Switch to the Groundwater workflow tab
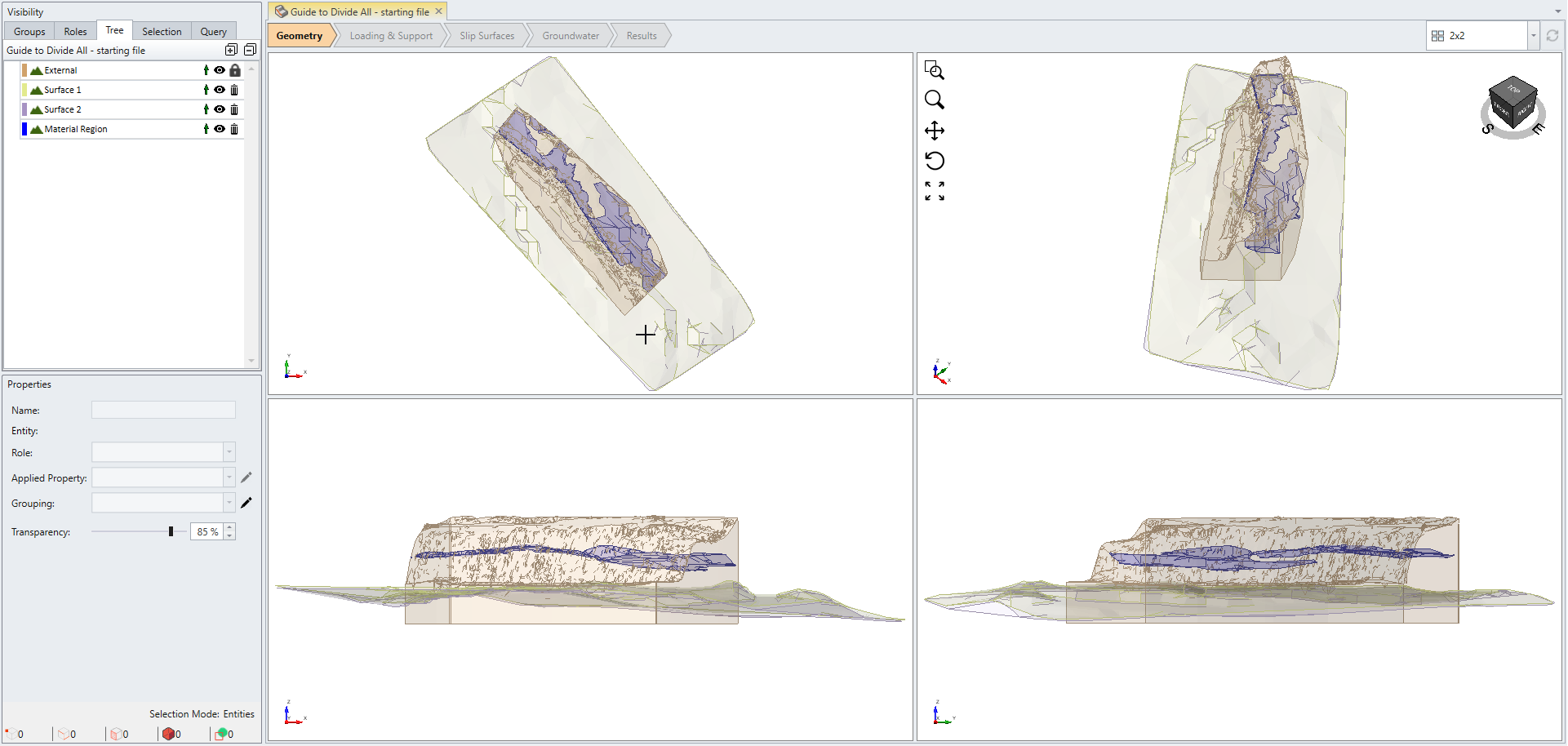Image resolution: width=1568 pixels, height=746 pixels. click(571, 35)
